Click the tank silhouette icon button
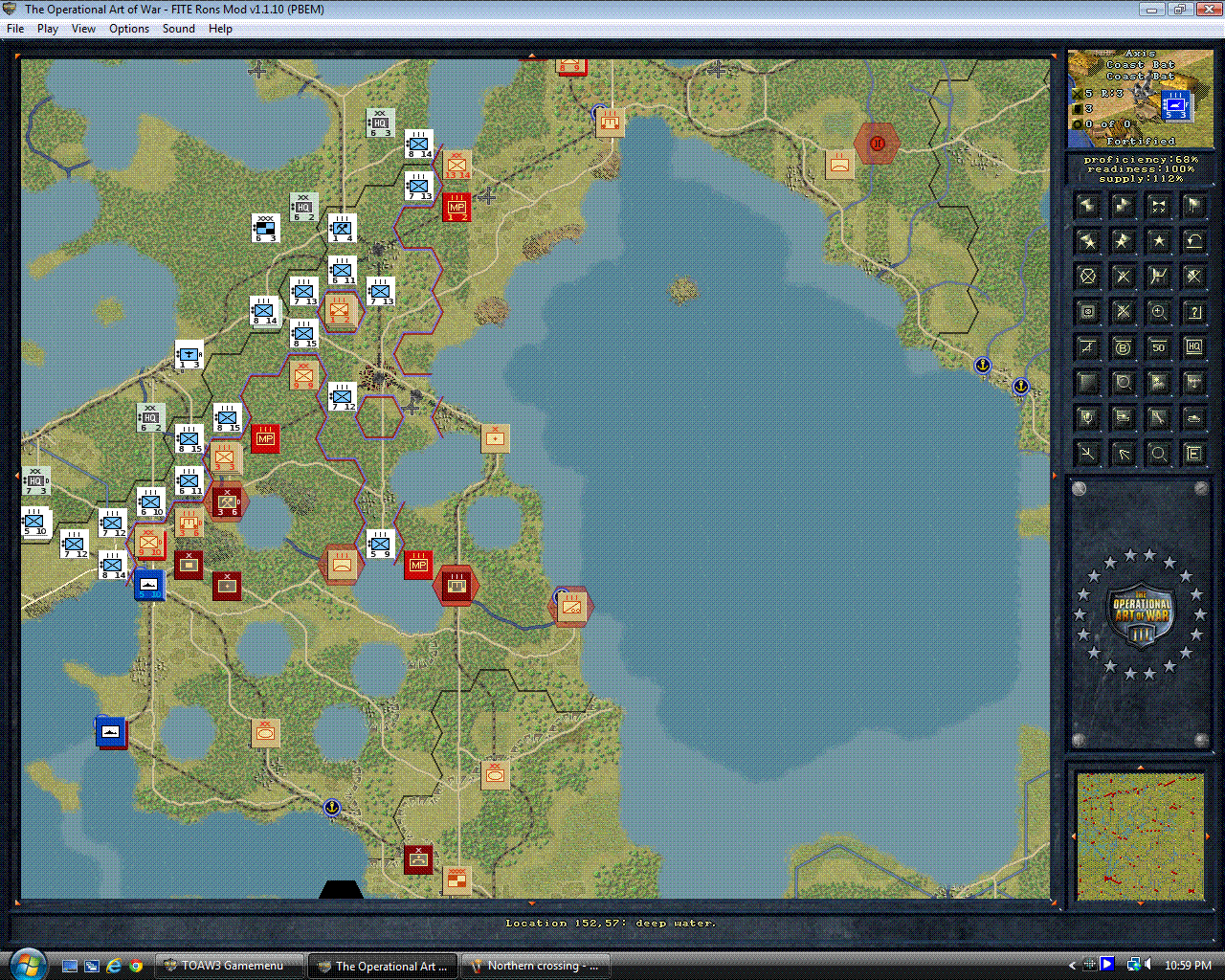Screen dimensions: 1225x980 click(x=1193, y=418)
